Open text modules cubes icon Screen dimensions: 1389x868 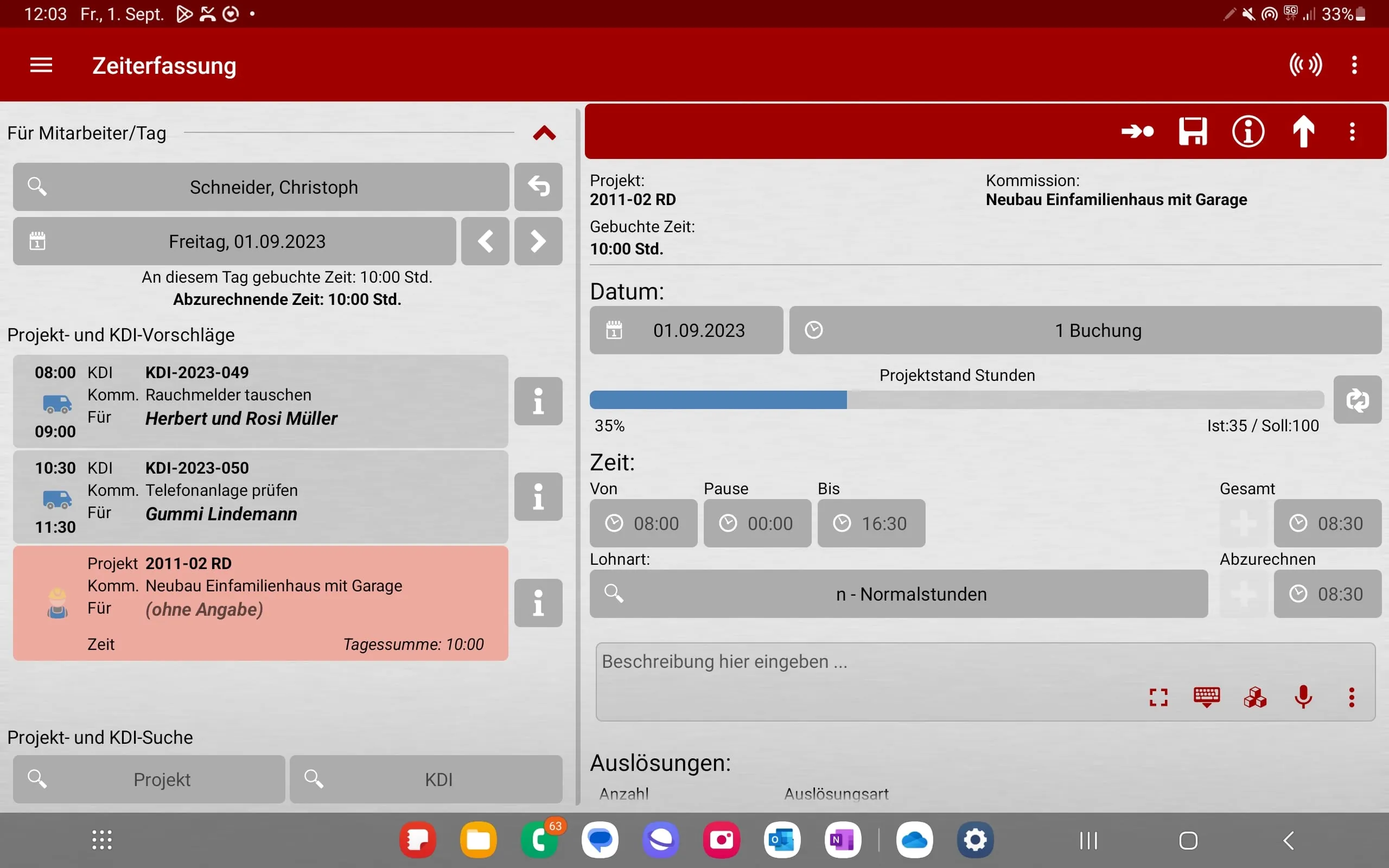[x=1254, y=698]
